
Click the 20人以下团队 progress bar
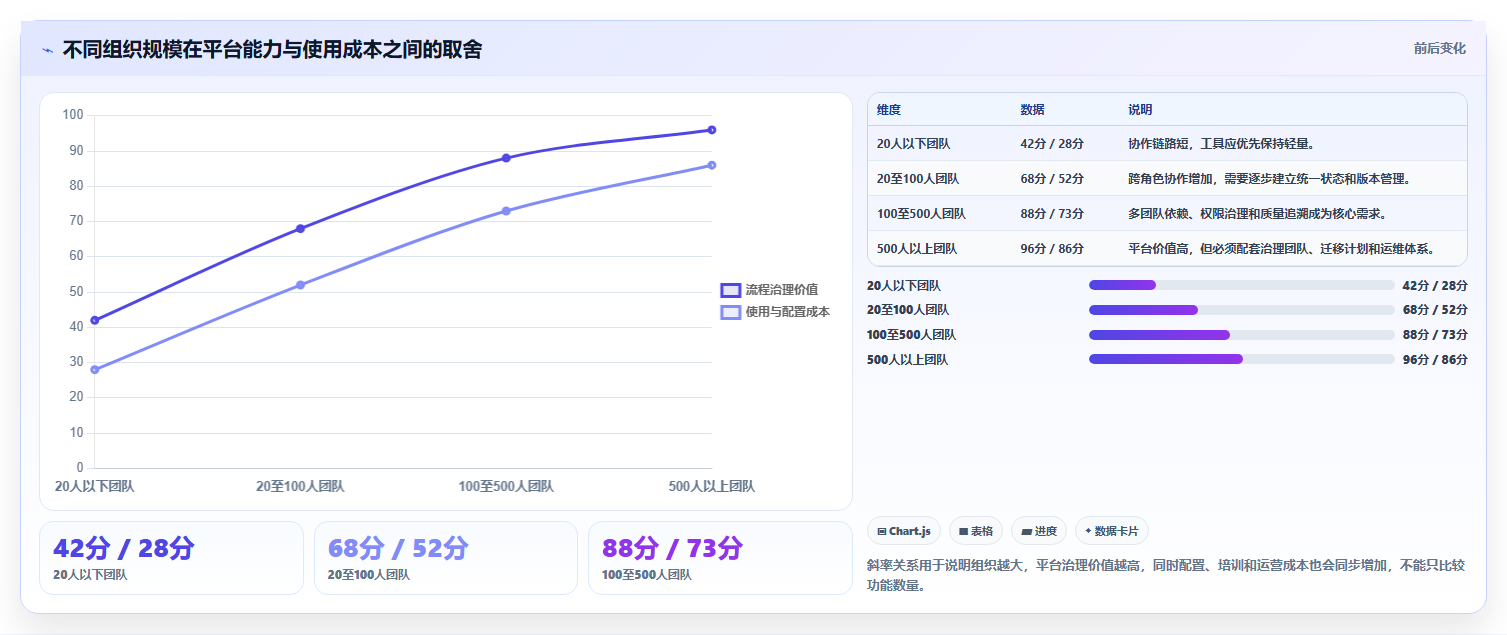point(1241,285)
